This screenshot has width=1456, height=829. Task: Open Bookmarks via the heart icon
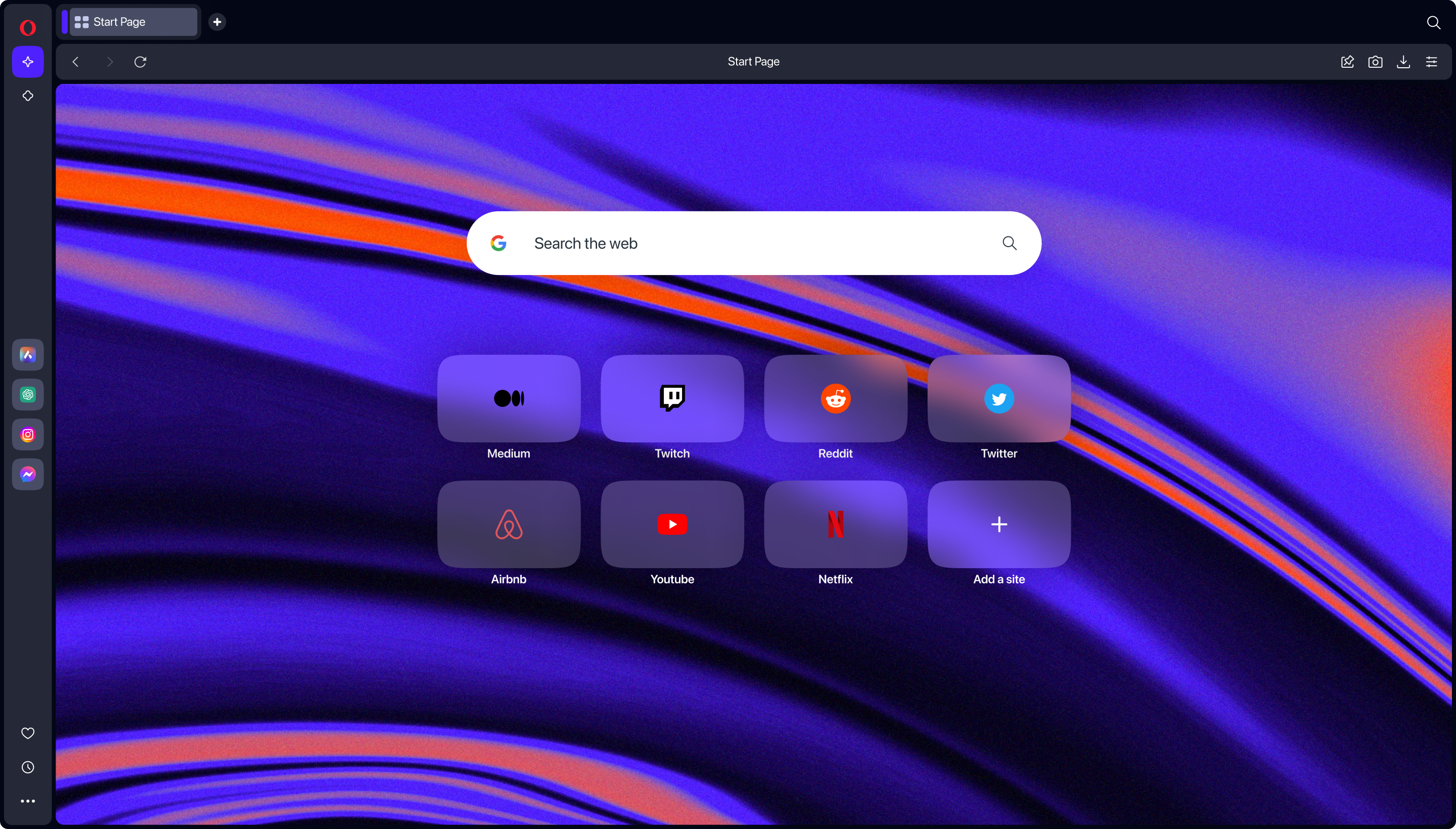tap(27, 733)
